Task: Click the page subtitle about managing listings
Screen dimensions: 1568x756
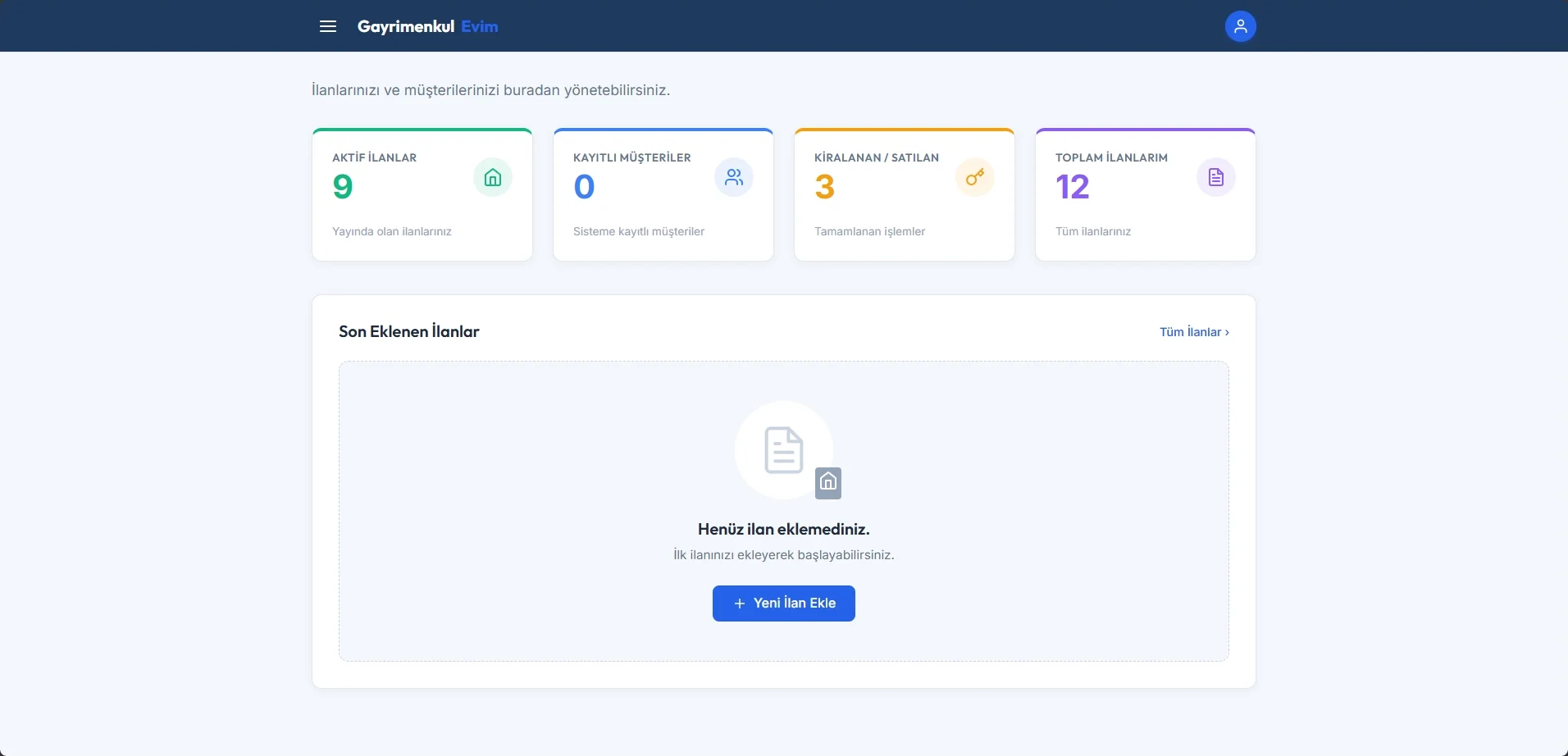Action: click(x=491, y=90)
